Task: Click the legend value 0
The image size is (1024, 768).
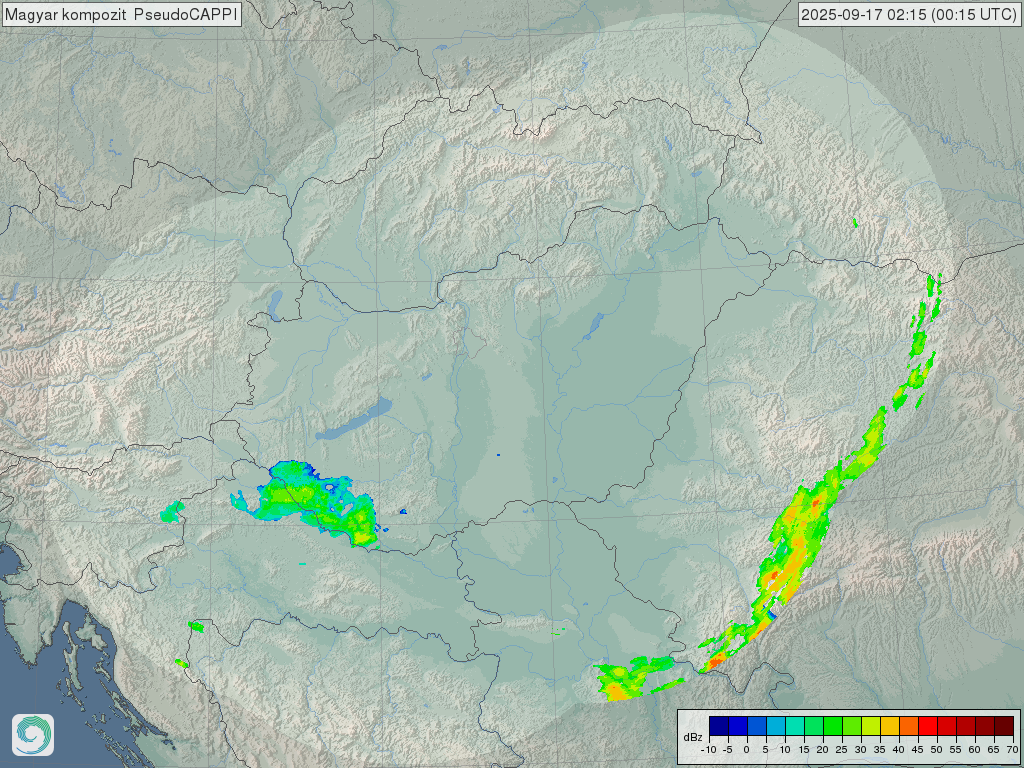Action: pyautogui.click(x=746, y=750)
